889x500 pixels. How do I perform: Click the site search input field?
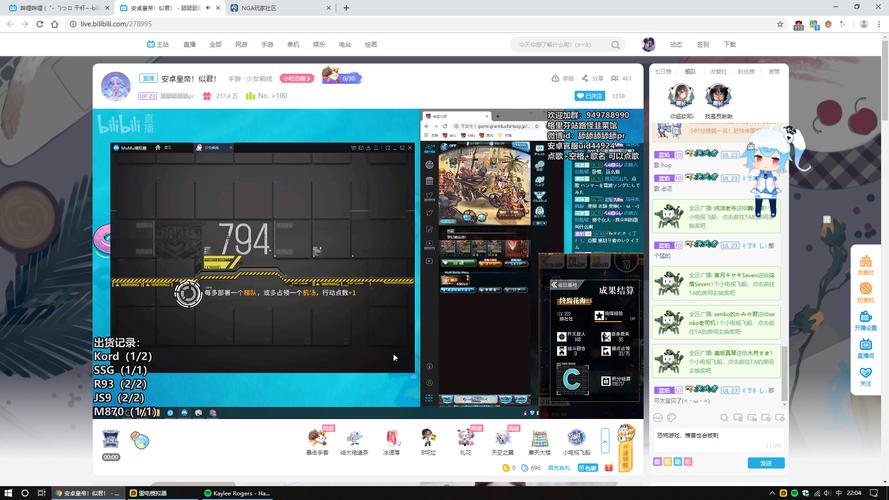point(565,44)
